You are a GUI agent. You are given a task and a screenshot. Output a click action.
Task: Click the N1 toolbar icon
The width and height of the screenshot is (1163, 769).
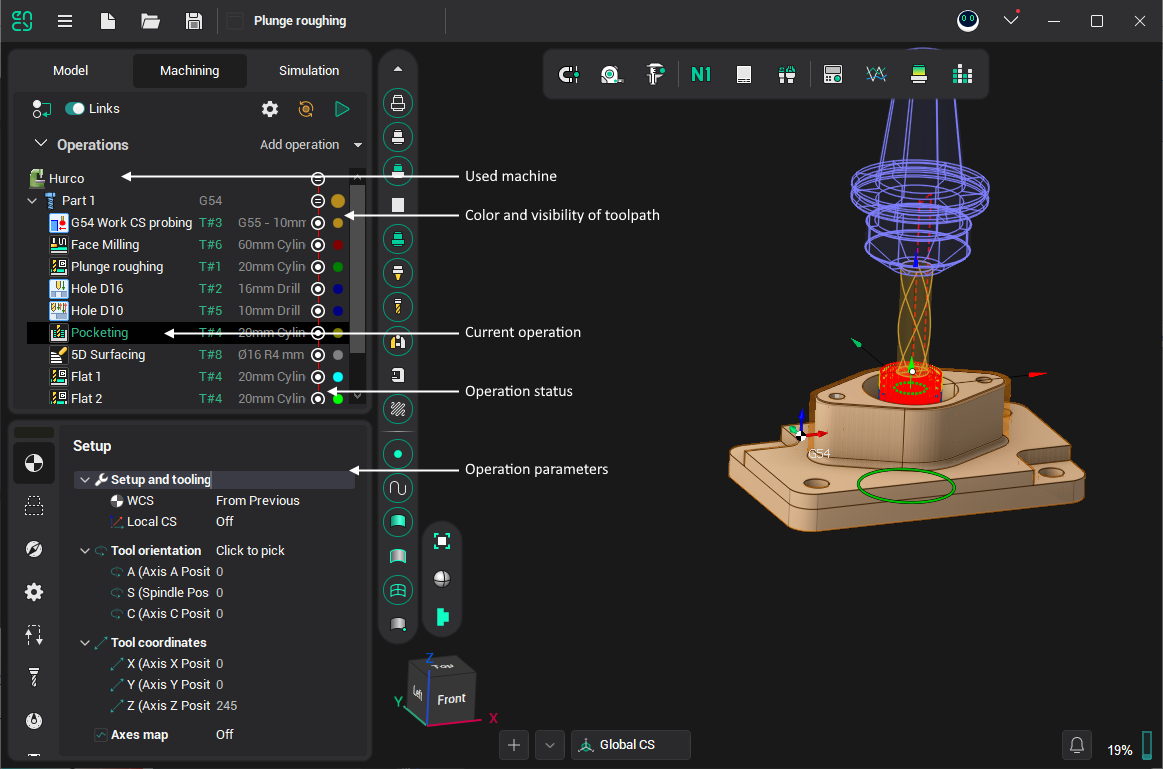[x=700, y=74]
